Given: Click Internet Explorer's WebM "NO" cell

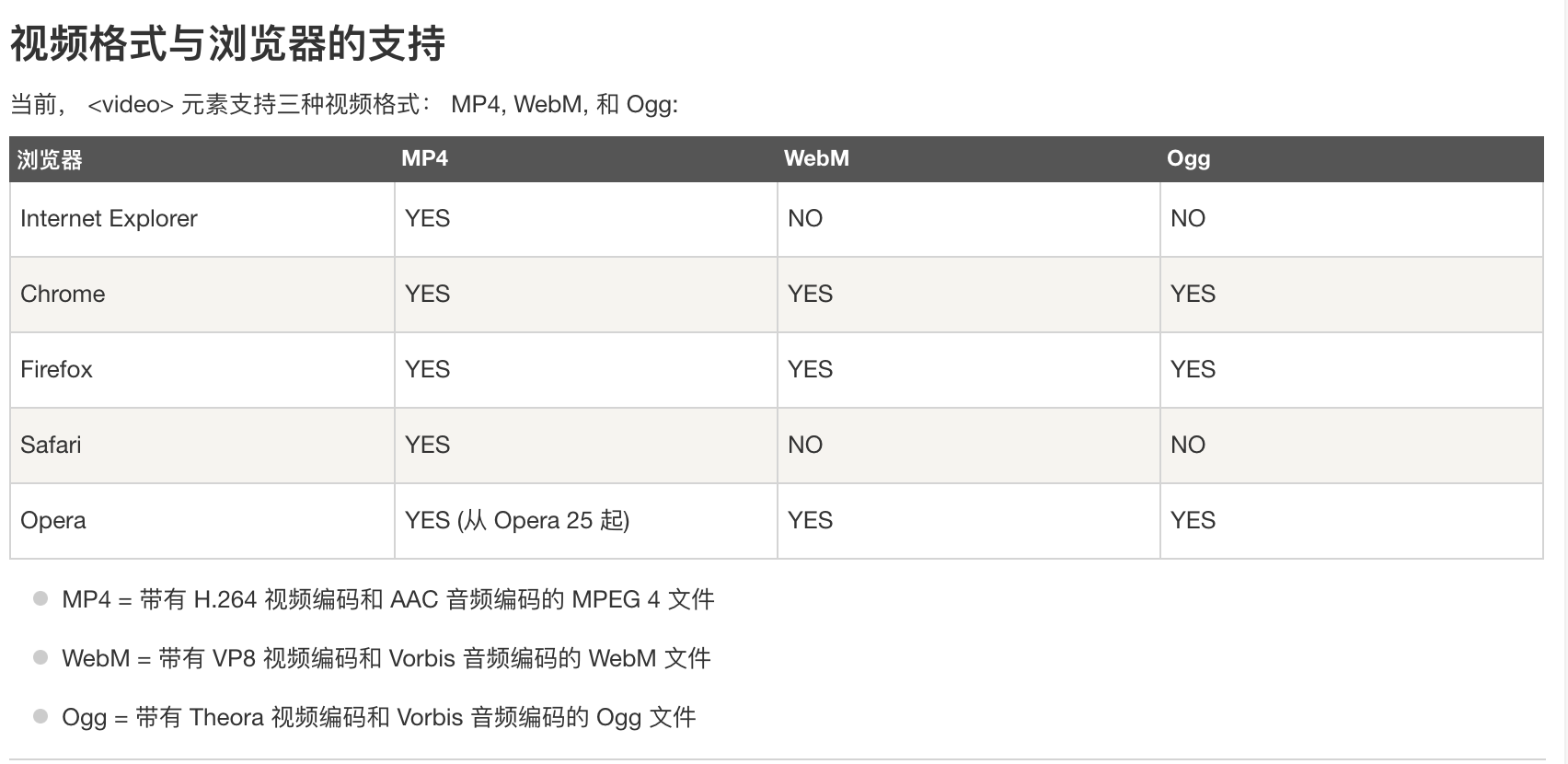Looking at the screenshot, I should point(805,218).
